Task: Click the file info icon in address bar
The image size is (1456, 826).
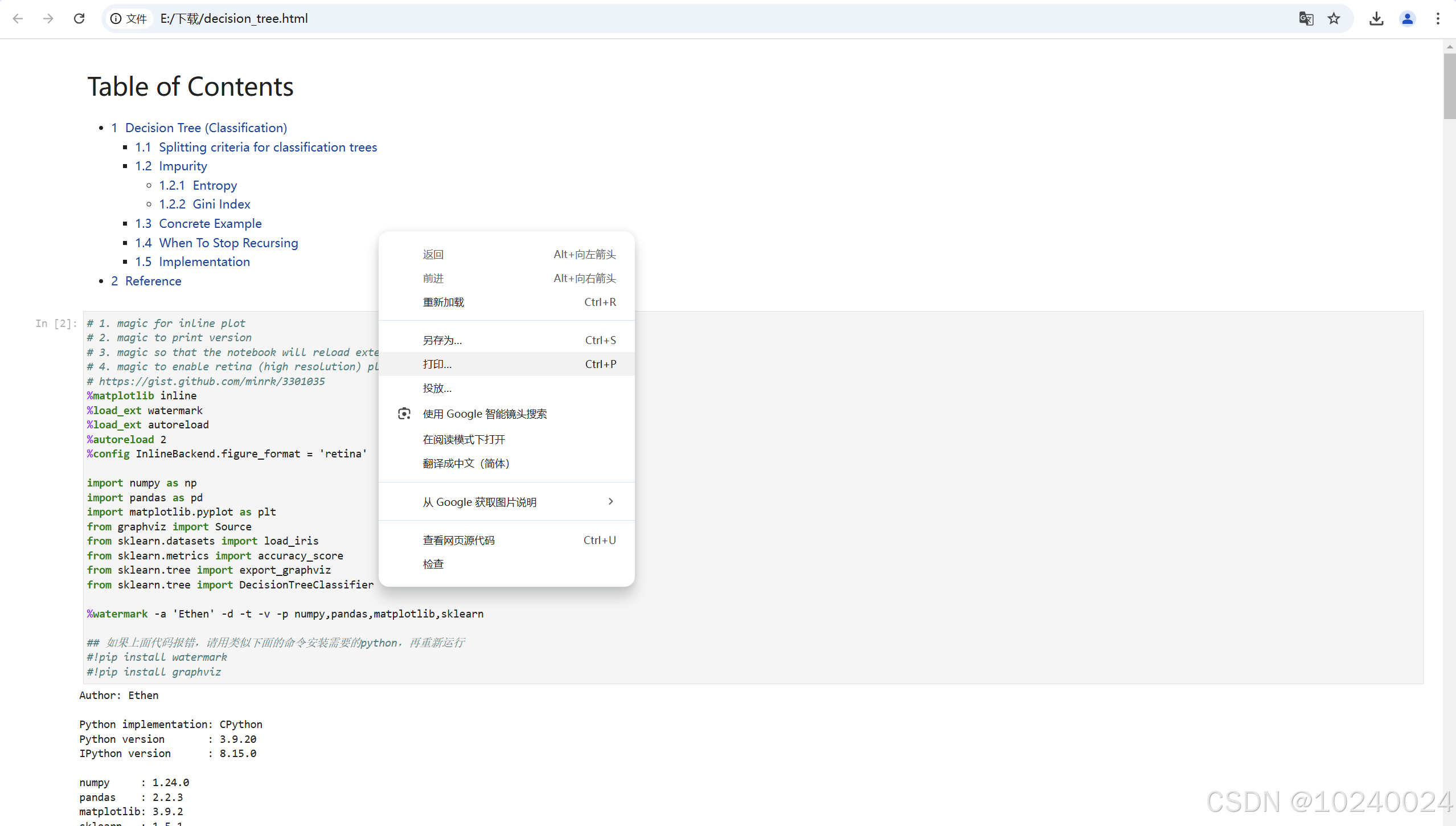Action: coord(116,19)
